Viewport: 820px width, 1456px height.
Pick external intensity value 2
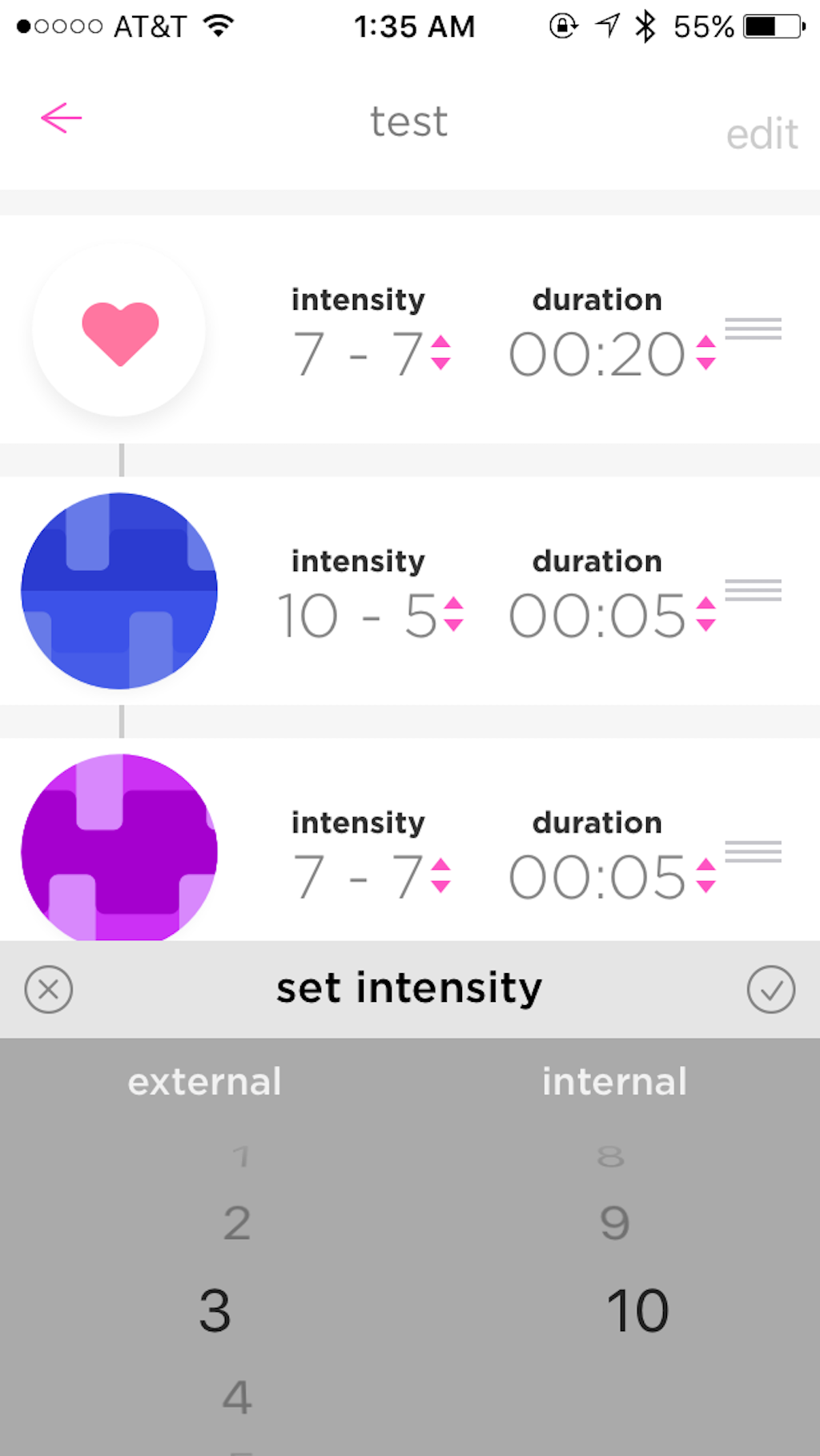[237, 1224]
